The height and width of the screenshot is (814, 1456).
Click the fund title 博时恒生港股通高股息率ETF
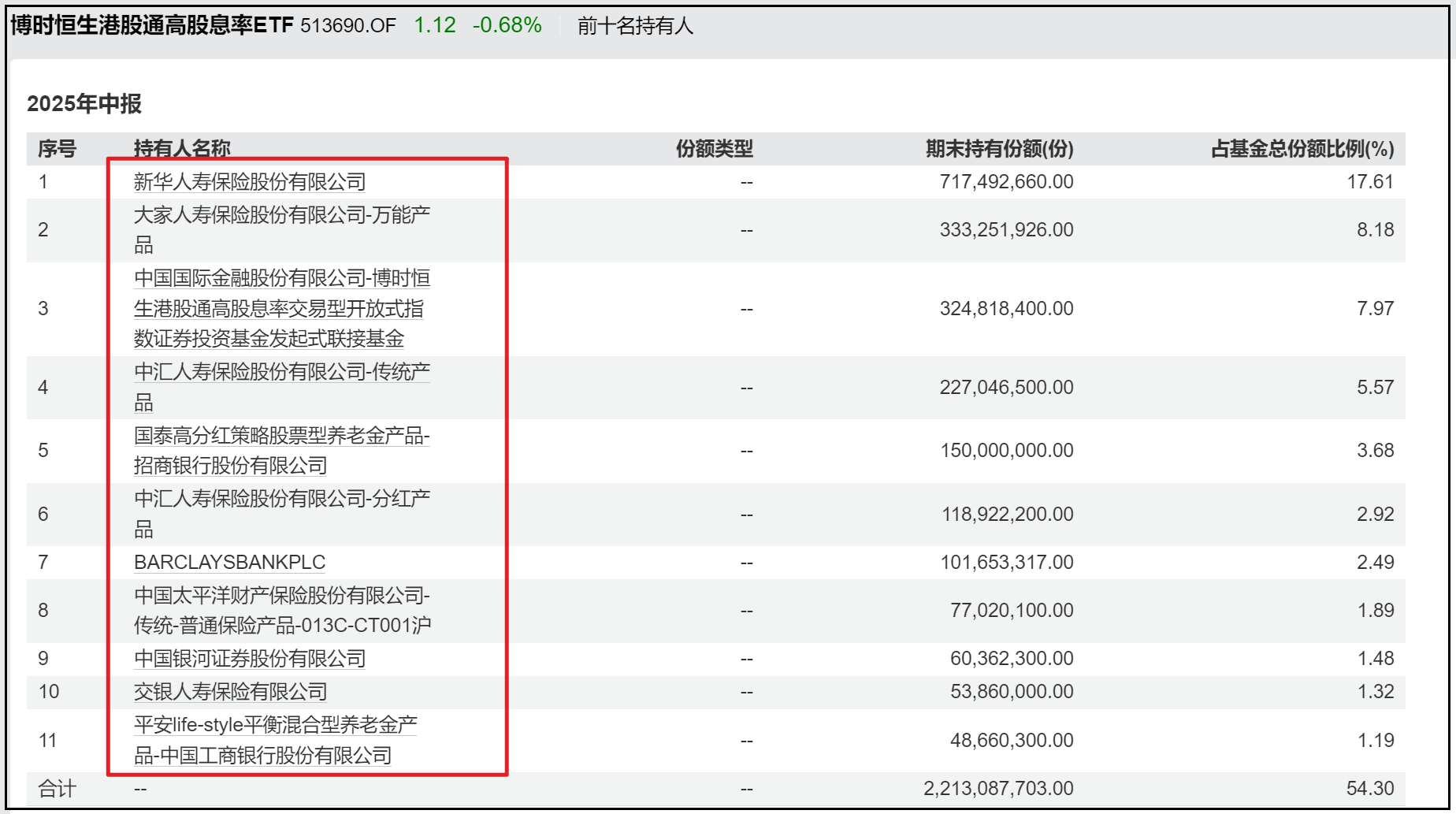152,25
